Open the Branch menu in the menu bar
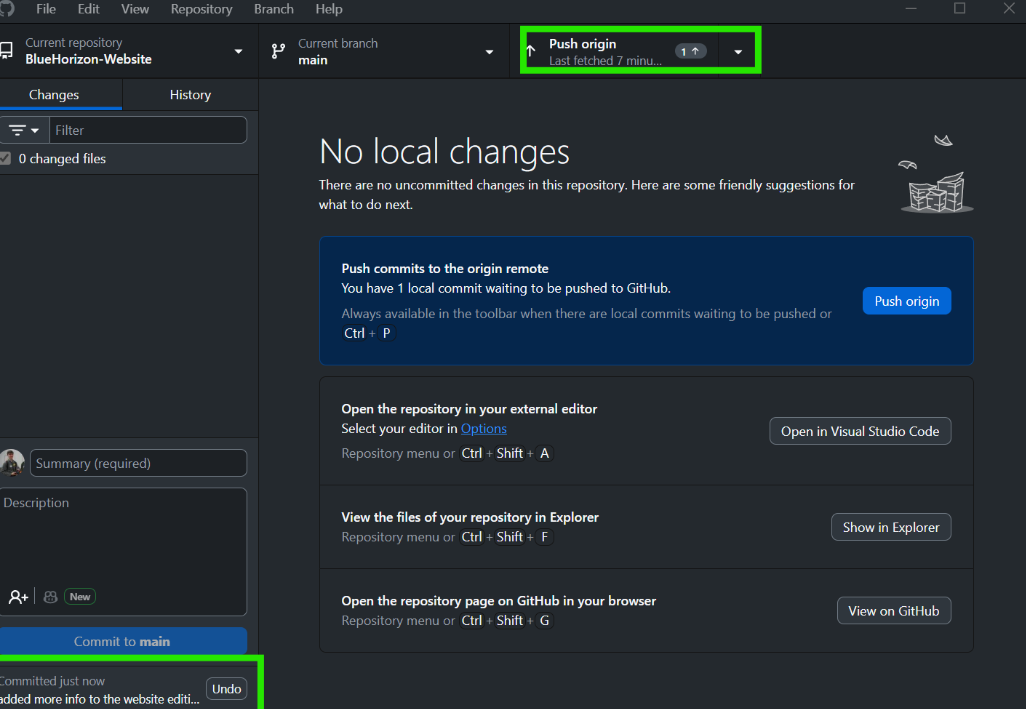1026x709 pixels. point(274,9)
